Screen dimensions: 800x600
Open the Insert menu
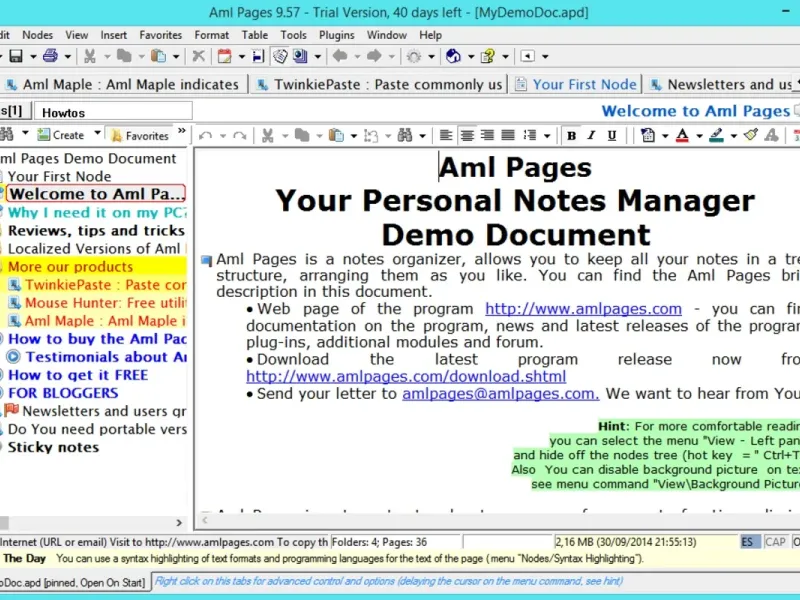coord(113,35)
